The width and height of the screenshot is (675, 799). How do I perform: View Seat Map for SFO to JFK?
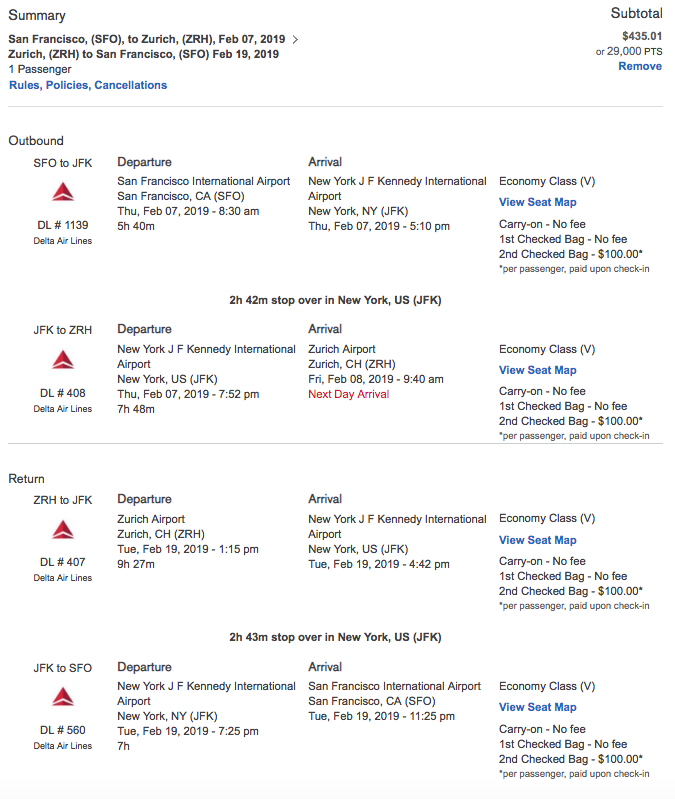click(537, 202)
